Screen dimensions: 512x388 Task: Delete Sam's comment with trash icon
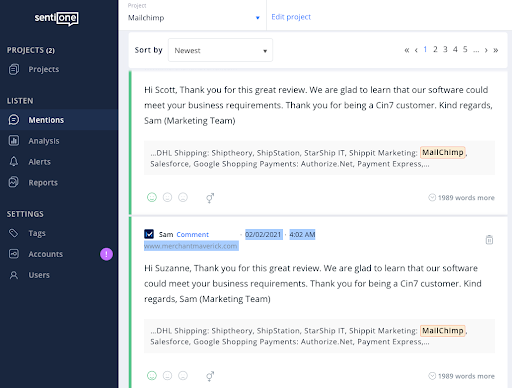pos(489,240)
